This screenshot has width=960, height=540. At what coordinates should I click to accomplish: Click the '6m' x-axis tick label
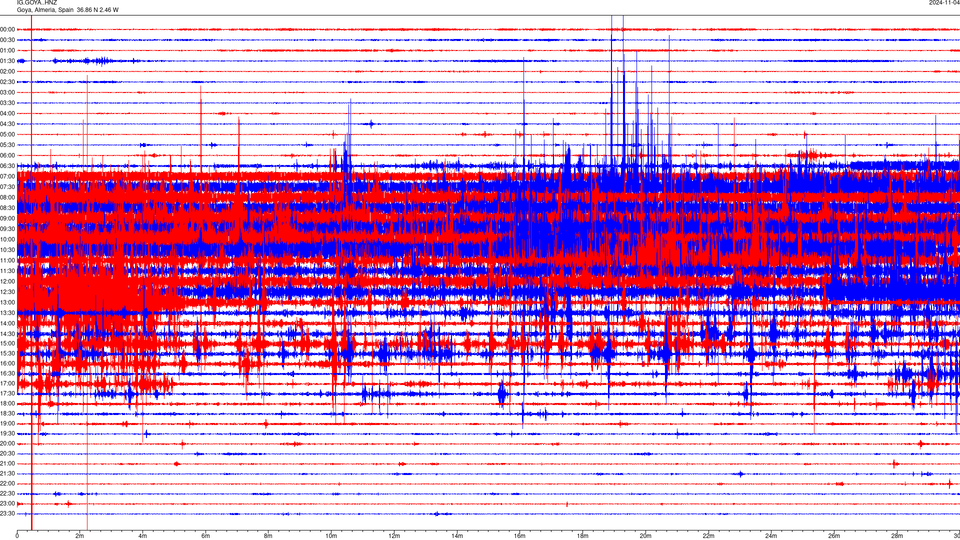click(x=205, y=536)
